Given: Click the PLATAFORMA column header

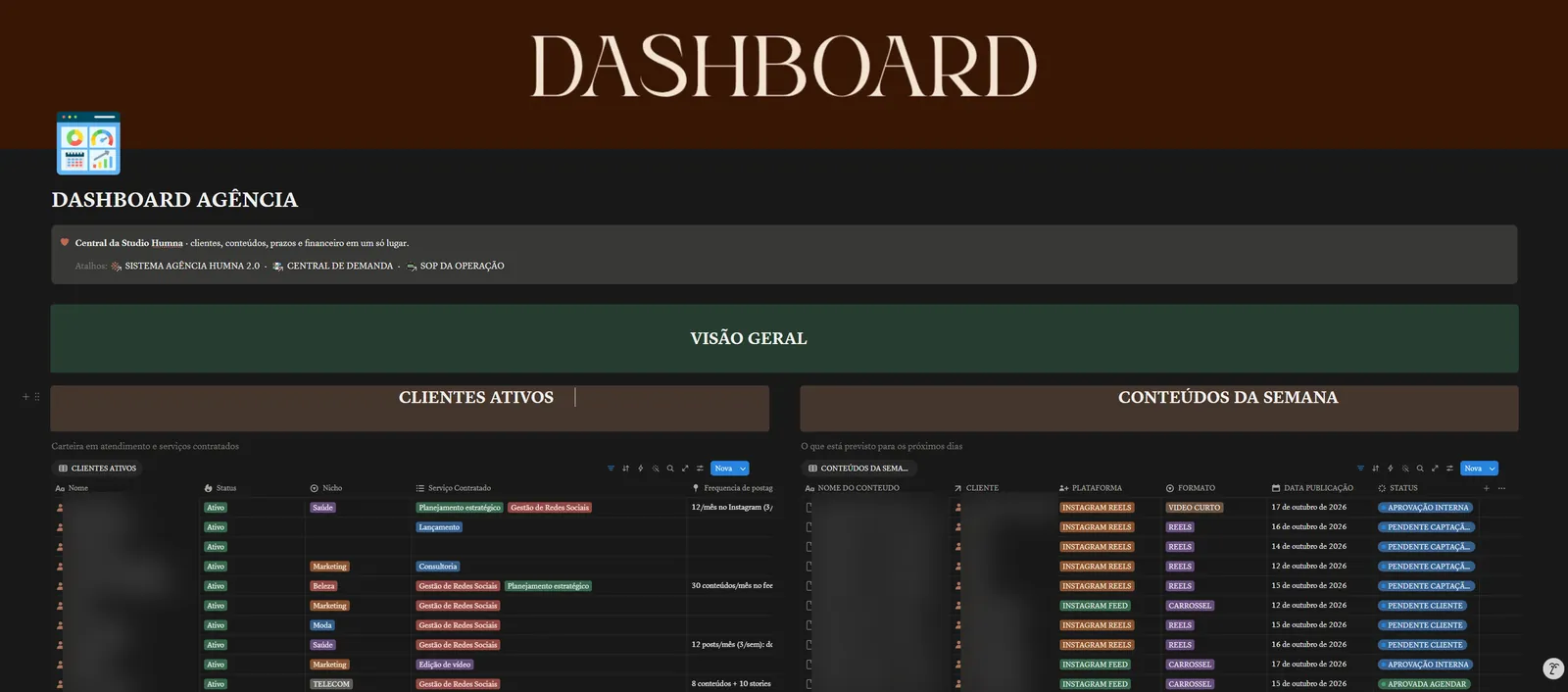Looking at the screenshot, I should (x=1091, y=488).
